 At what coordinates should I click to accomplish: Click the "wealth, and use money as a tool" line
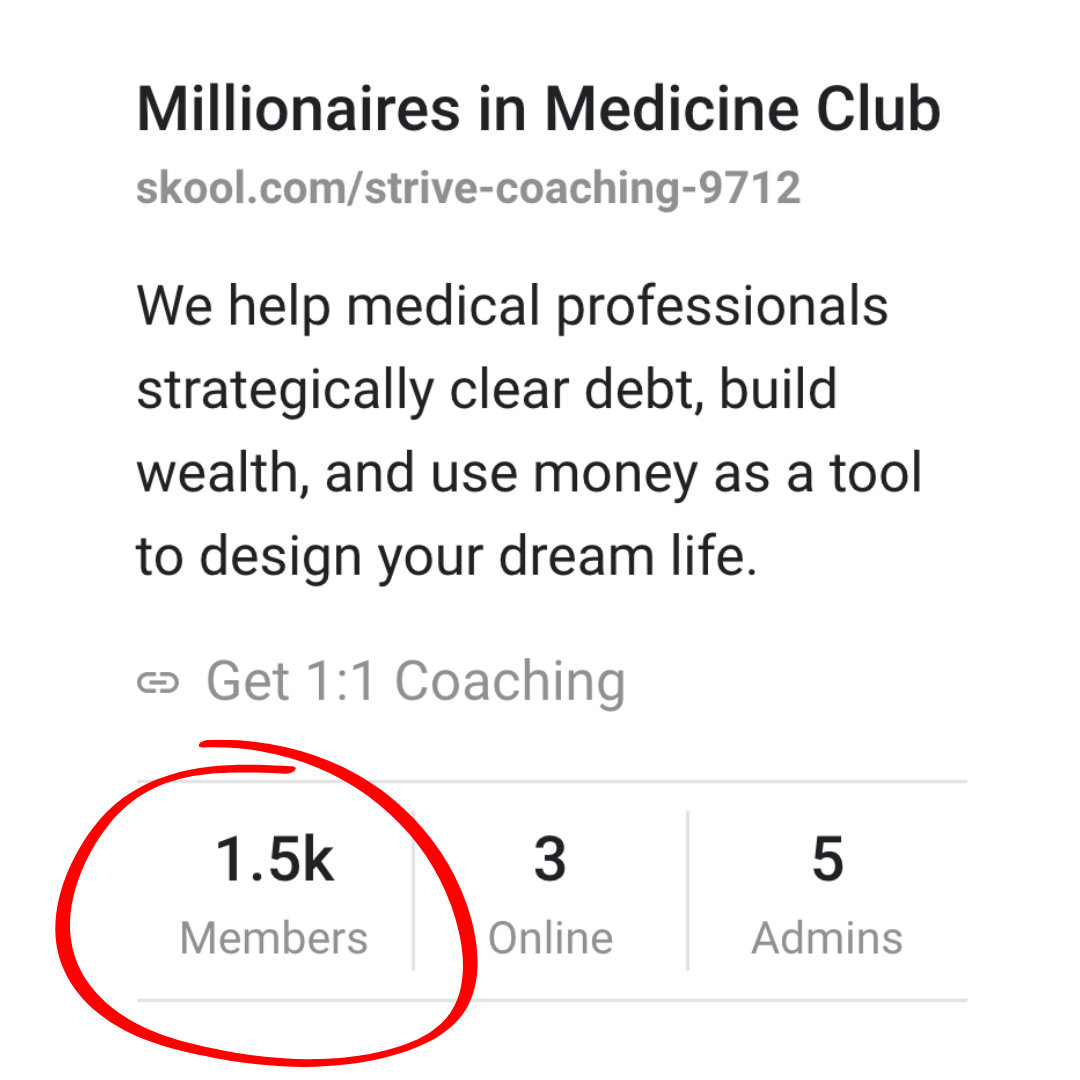pos(529,472)
